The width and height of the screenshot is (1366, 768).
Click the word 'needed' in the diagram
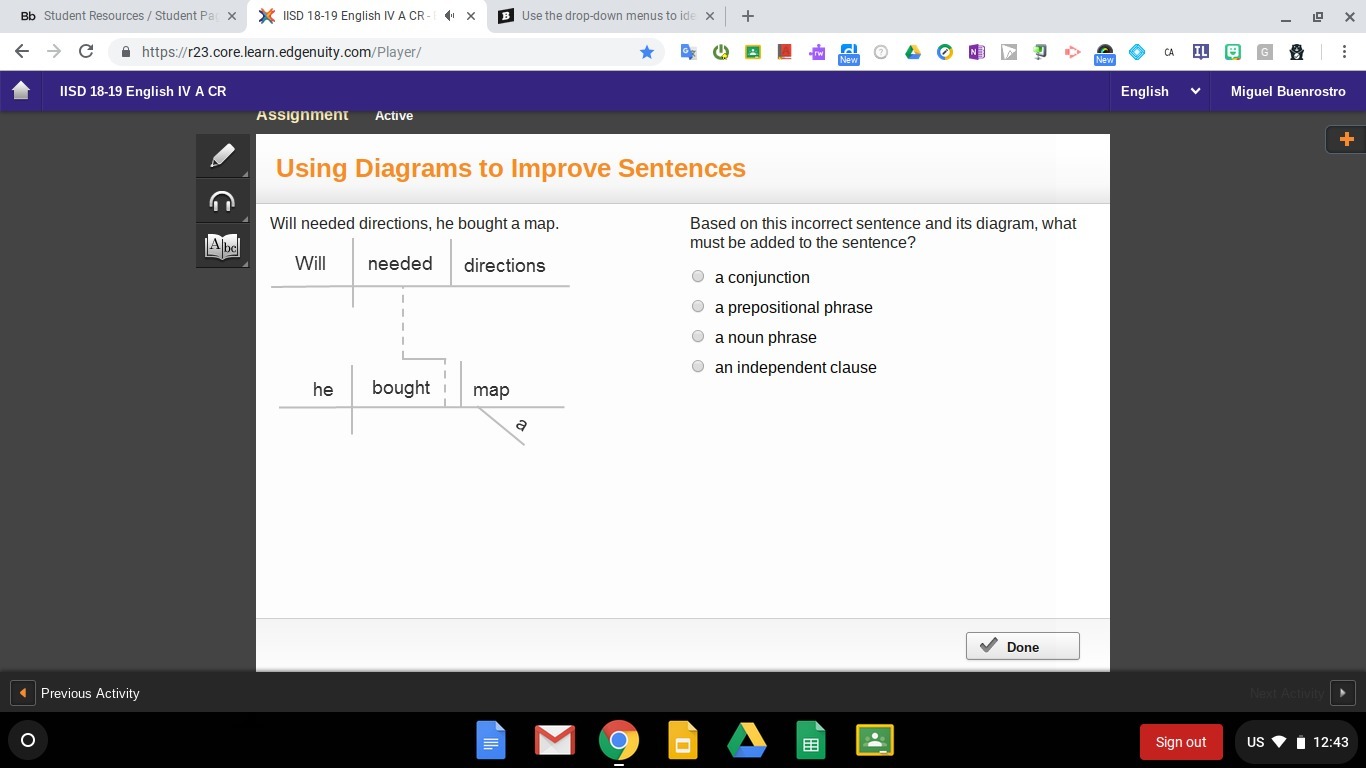[x=400, y=264]
